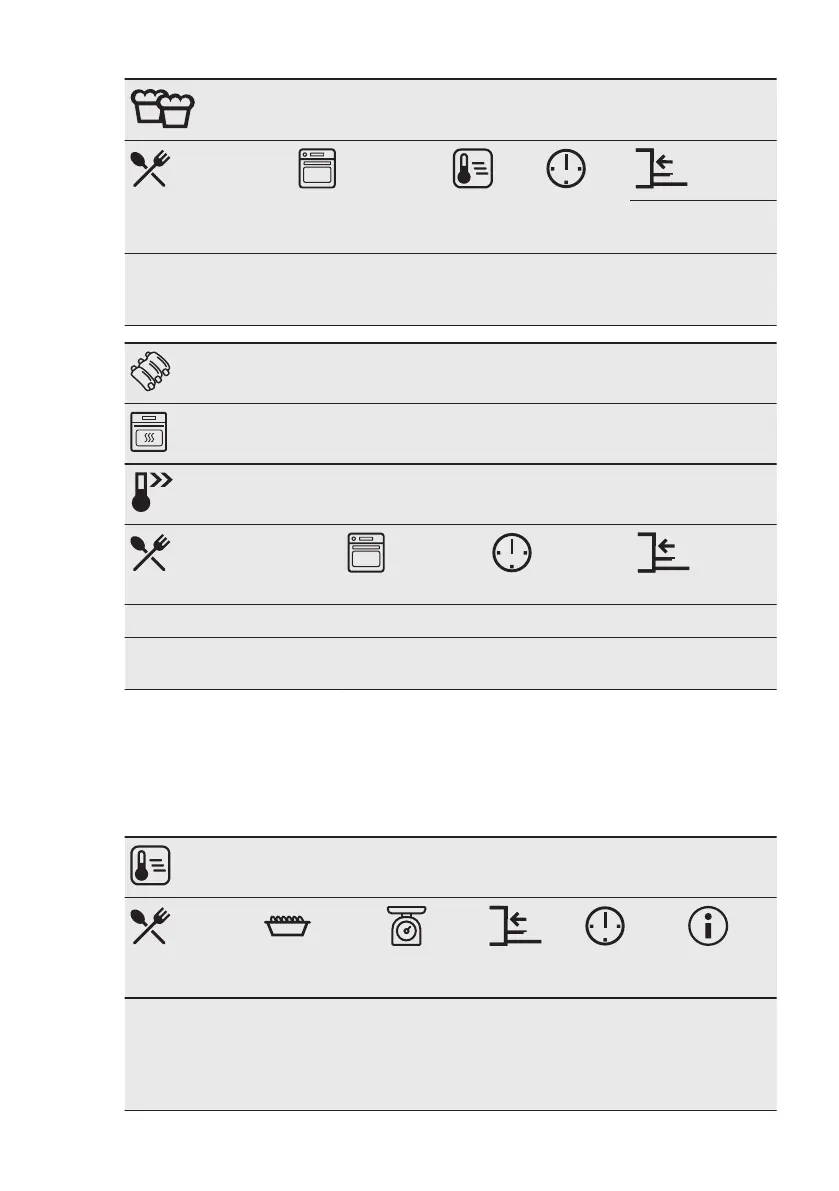
Task: Click the shelf position icon in second table
Action: 663,552
